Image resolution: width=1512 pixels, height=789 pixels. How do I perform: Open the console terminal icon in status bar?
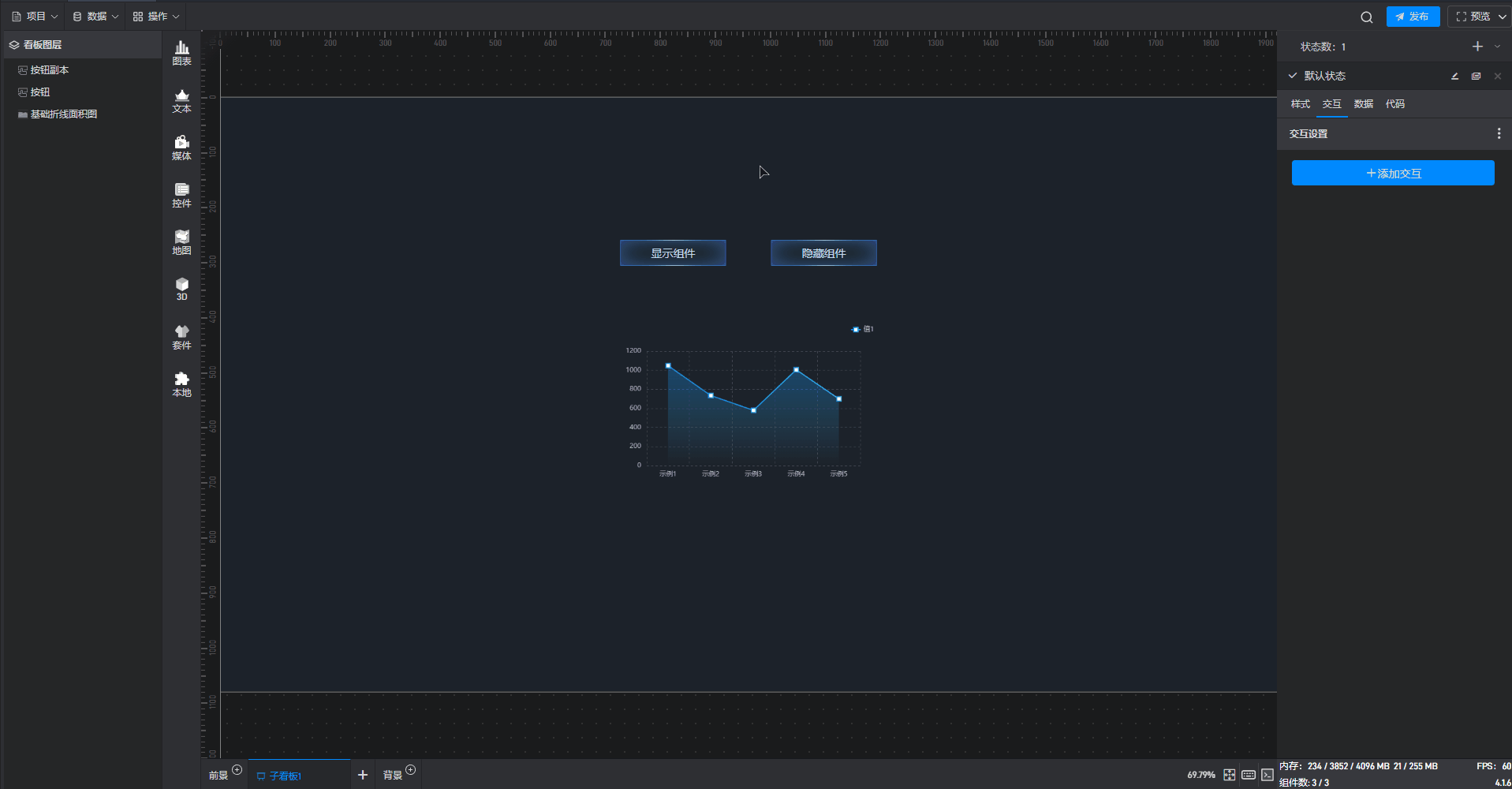tap(1267, 775)
